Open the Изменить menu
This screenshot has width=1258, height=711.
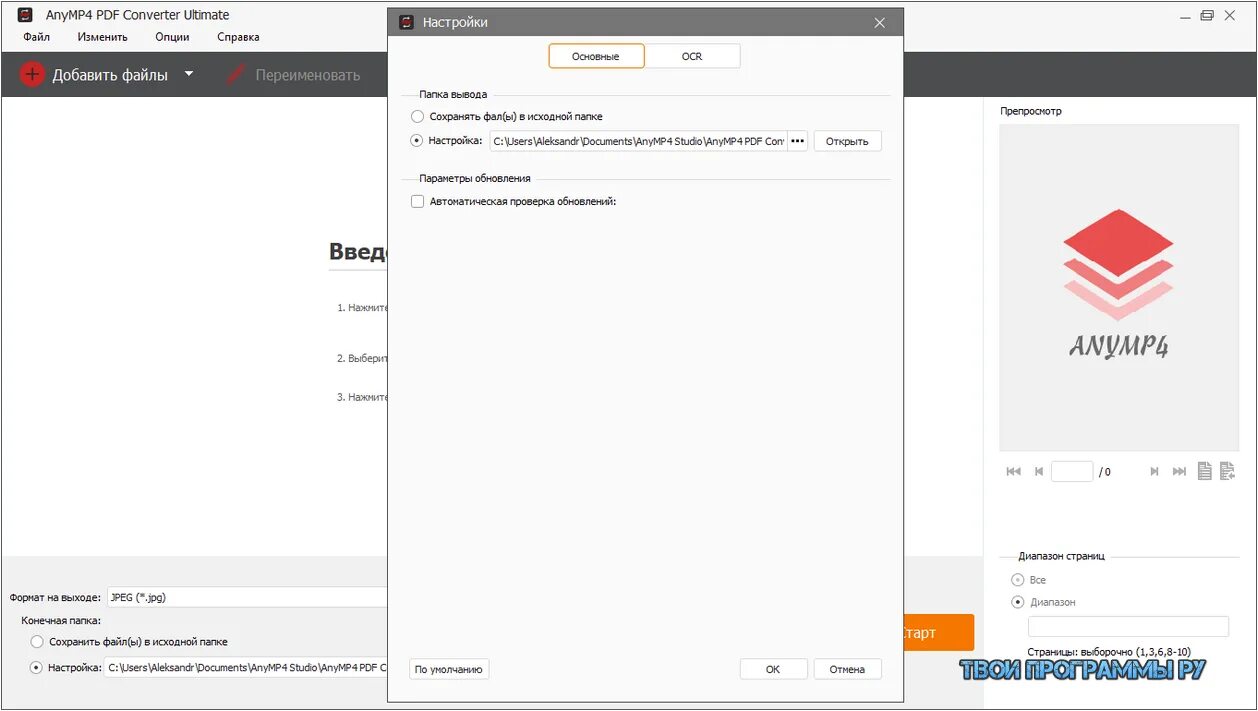pos(102,37)
